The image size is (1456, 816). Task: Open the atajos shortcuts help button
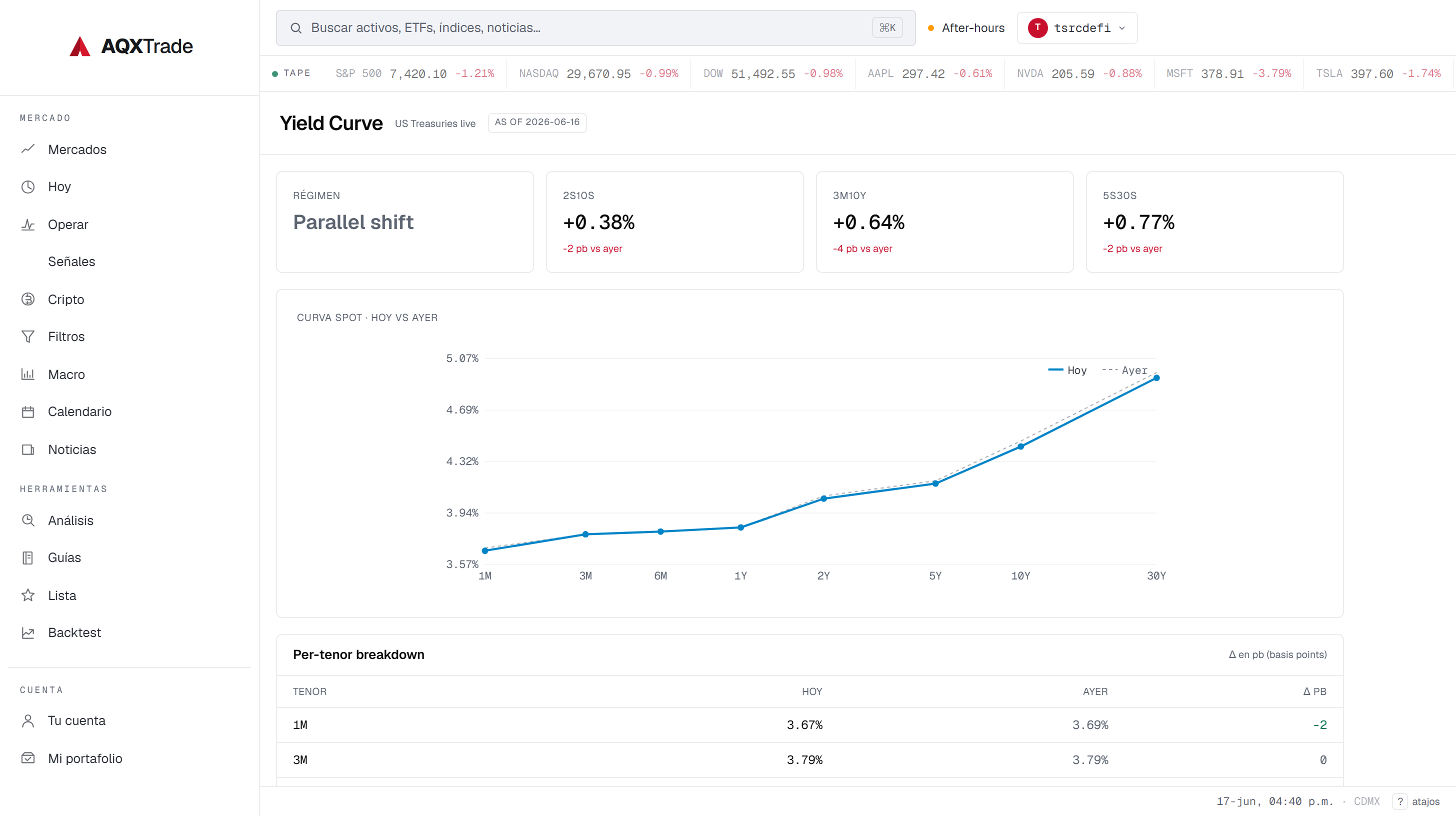tap(1417, 801)
